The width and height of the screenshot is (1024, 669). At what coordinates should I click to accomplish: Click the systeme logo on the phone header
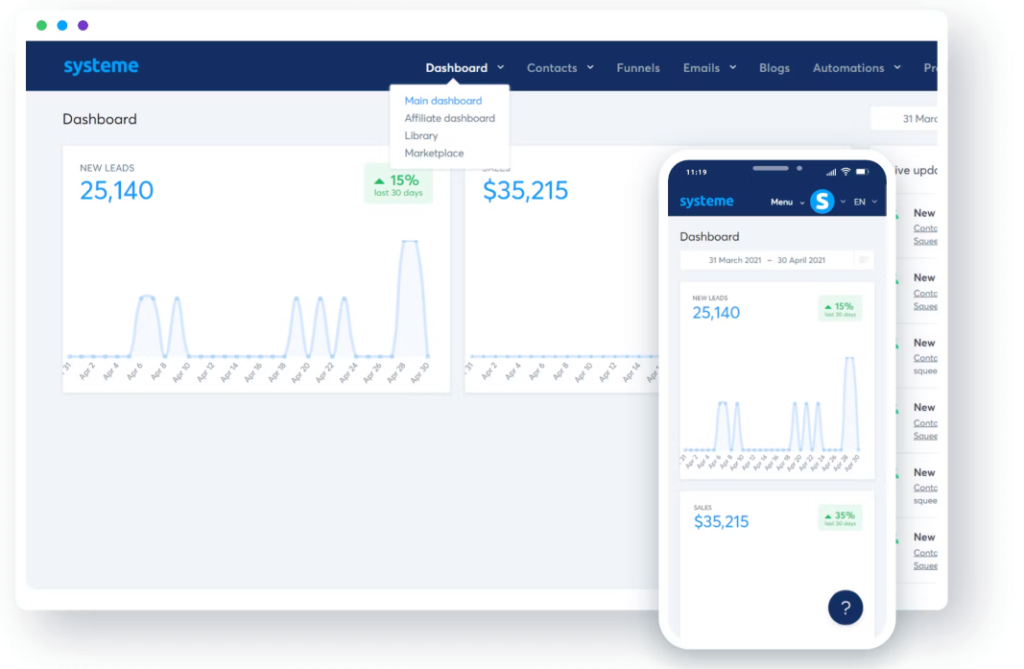(x=706, y=200)
